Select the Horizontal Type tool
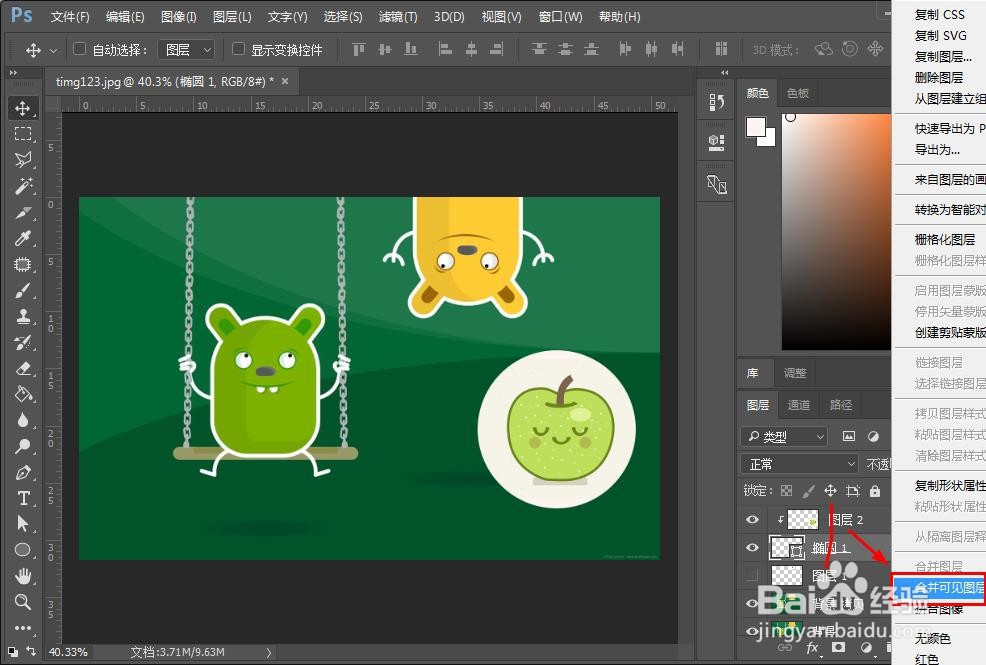The image size is (986, 665). 23,498
